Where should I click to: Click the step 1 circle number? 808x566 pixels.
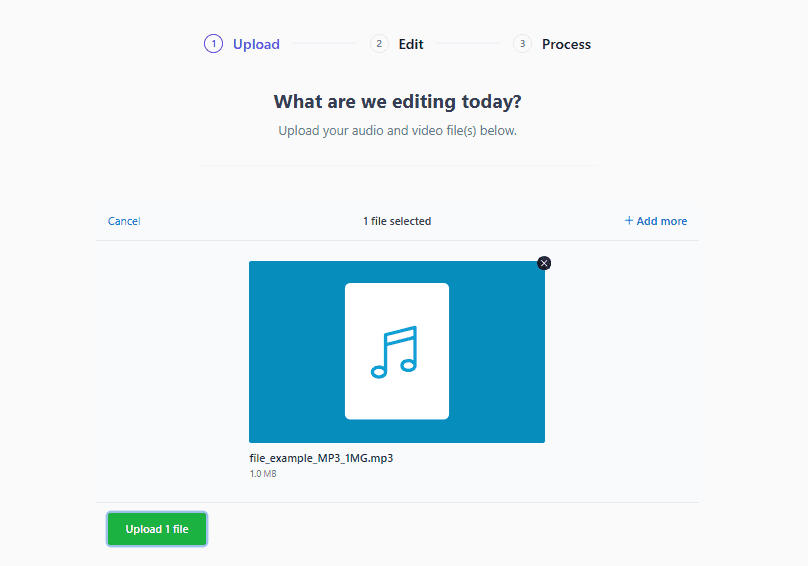(x=213, y=44)
